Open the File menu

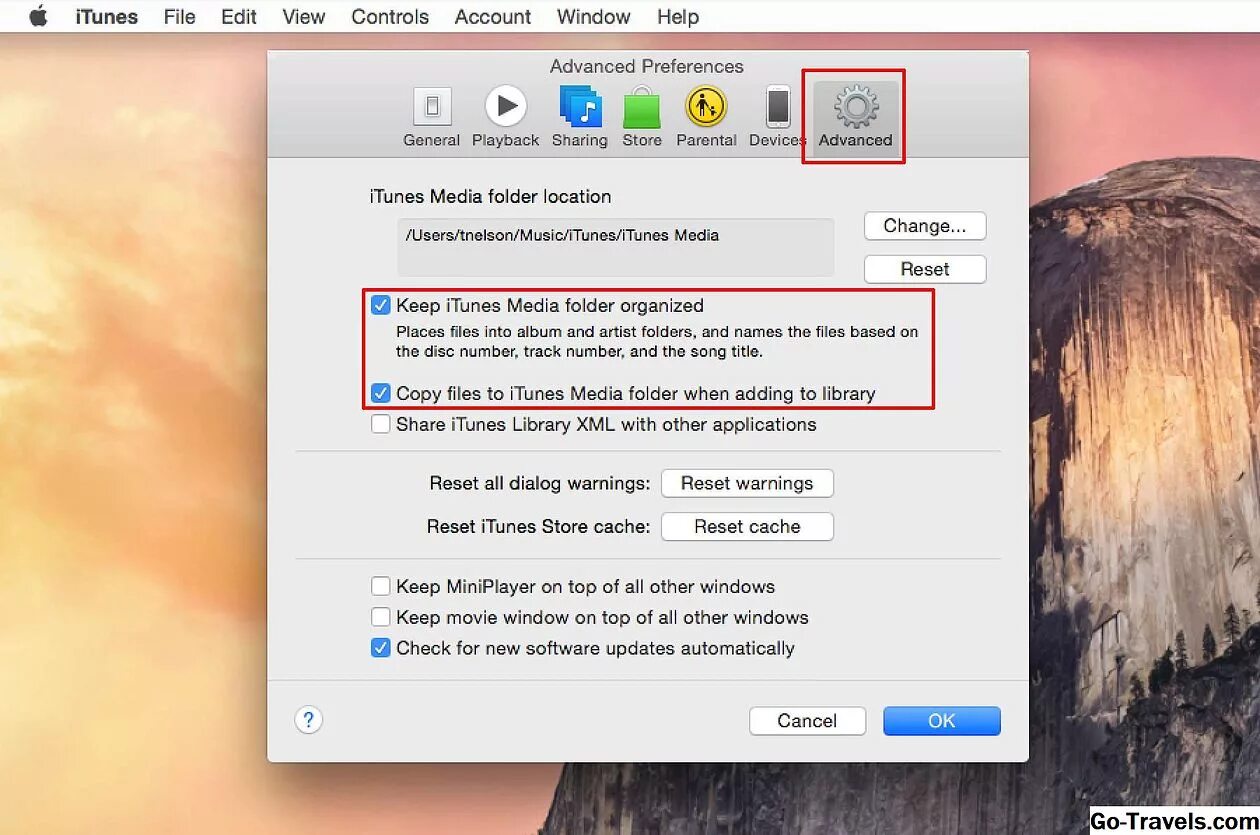[180, 17]
